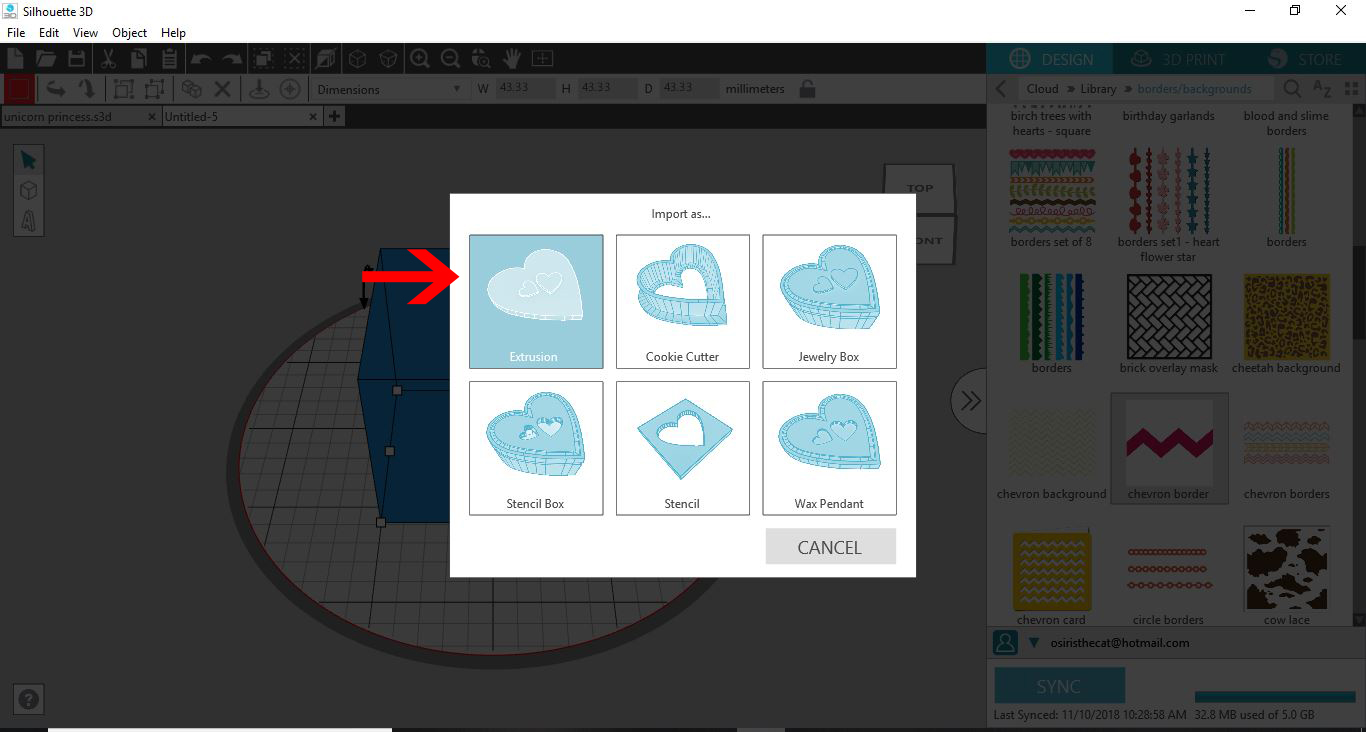This screenshot has height=732, width=1366.
Task: Click the Zoom Out magnifier icon
Action: click(450, 59)
